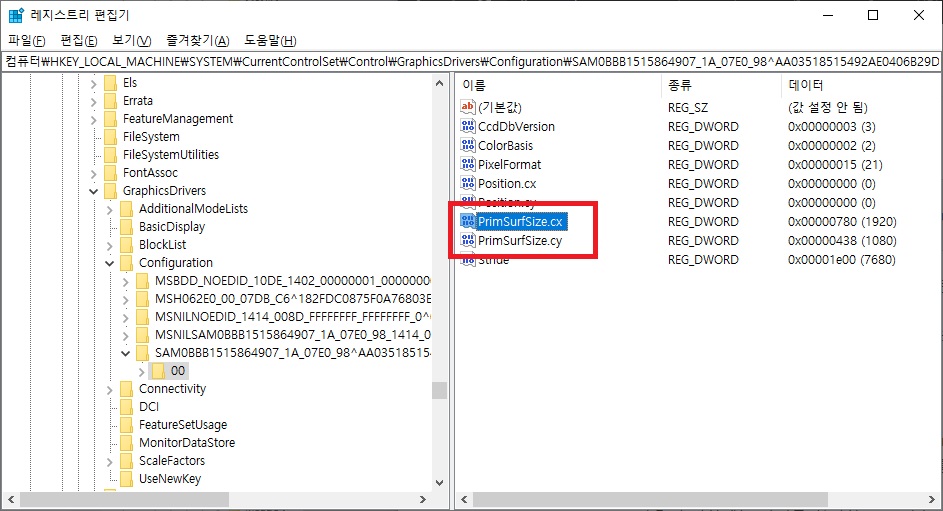Collapse the SAM0BBB1515864907 key node
Image resolution: width=943 pixels, height=511 pixels.
point(125,353)
